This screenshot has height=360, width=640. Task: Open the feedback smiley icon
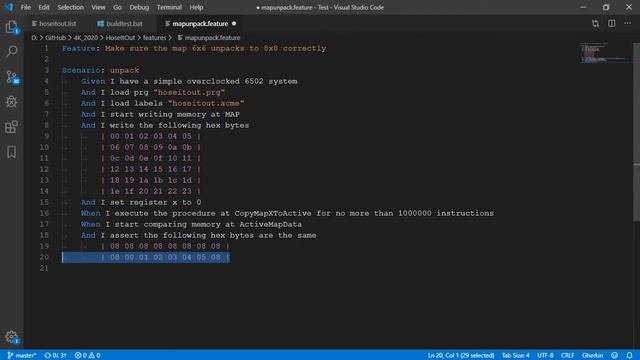click(x=614, y=356)
